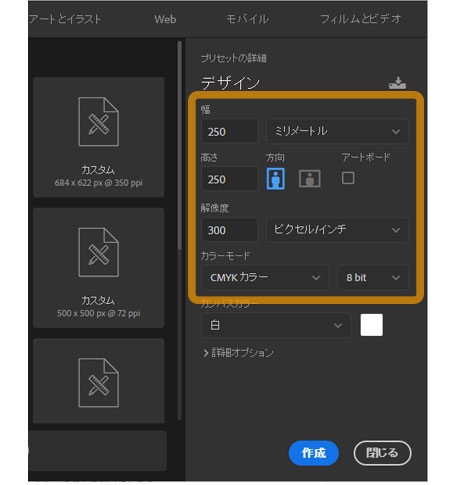Select portrait orientation icon

click(275, 179)
